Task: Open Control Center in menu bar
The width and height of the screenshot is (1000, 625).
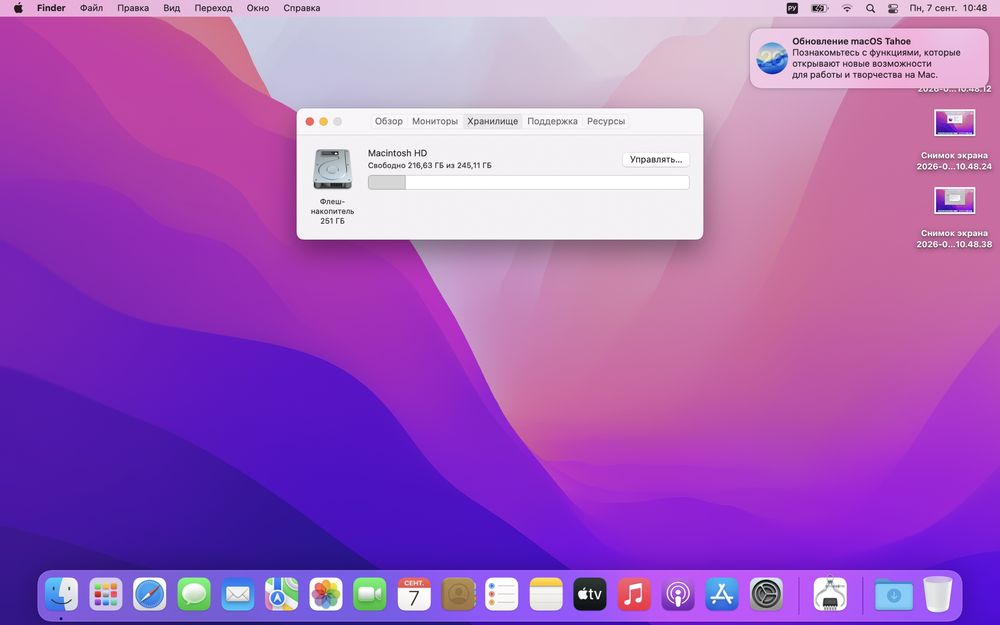Action: point(893,8)
